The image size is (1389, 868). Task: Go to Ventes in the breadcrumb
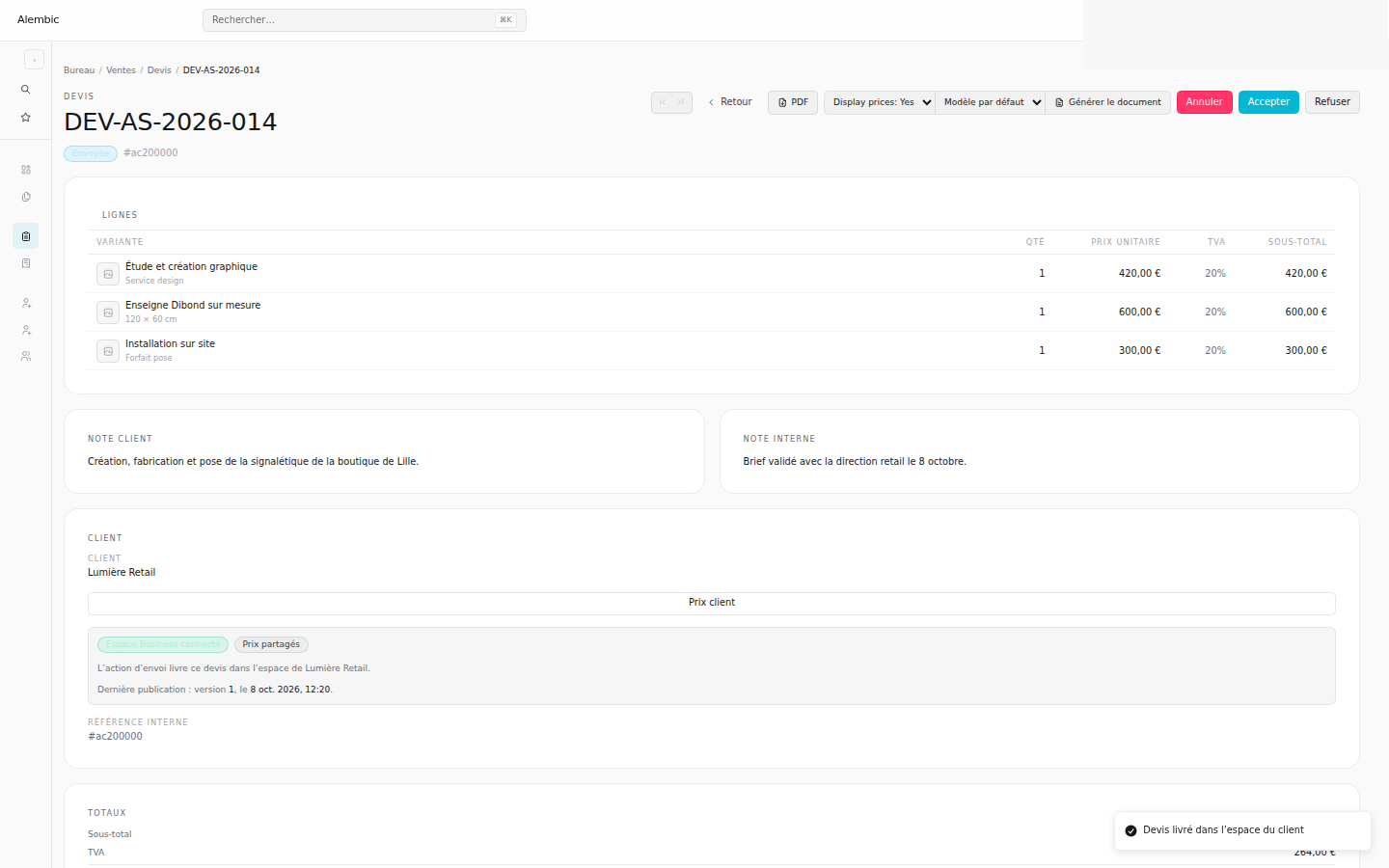(x=121, y=70)
